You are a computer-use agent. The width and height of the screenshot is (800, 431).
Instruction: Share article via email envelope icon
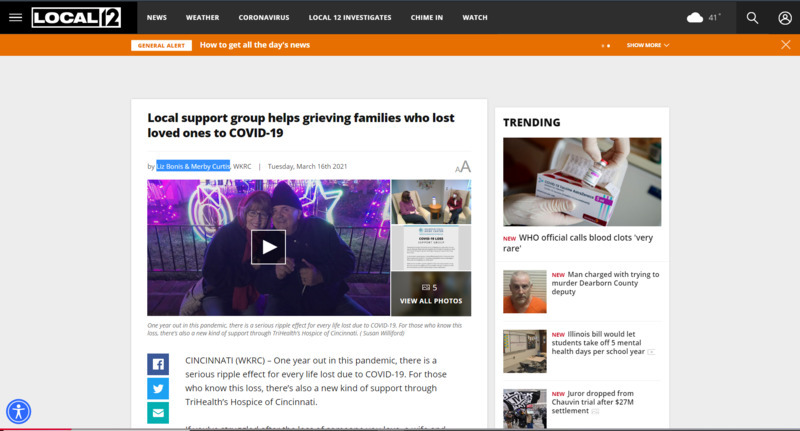click(x=158, y=413)
